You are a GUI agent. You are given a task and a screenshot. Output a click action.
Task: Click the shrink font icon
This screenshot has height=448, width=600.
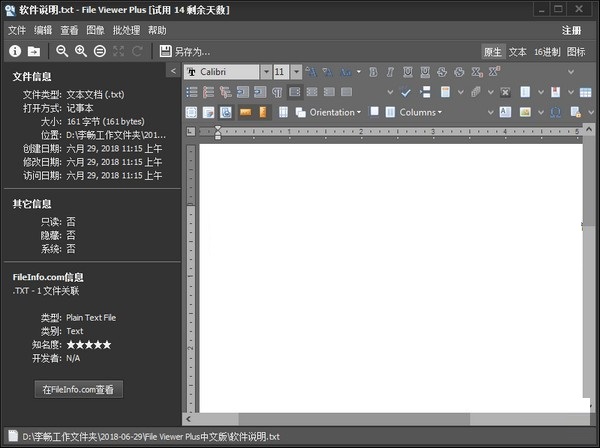[x=328, y=72]
